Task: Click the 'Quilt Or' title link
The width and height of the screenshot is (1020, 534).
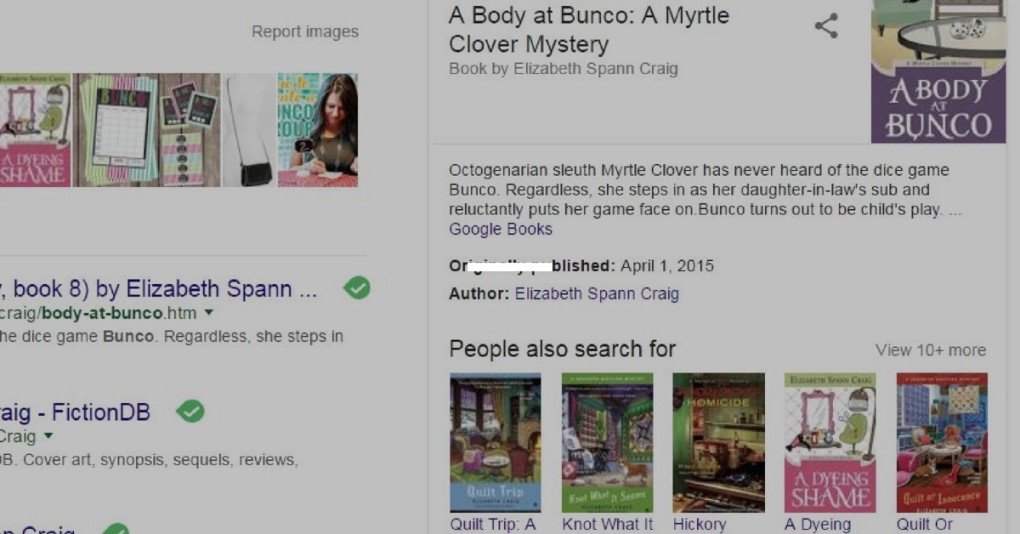Action: coord(924,524)
